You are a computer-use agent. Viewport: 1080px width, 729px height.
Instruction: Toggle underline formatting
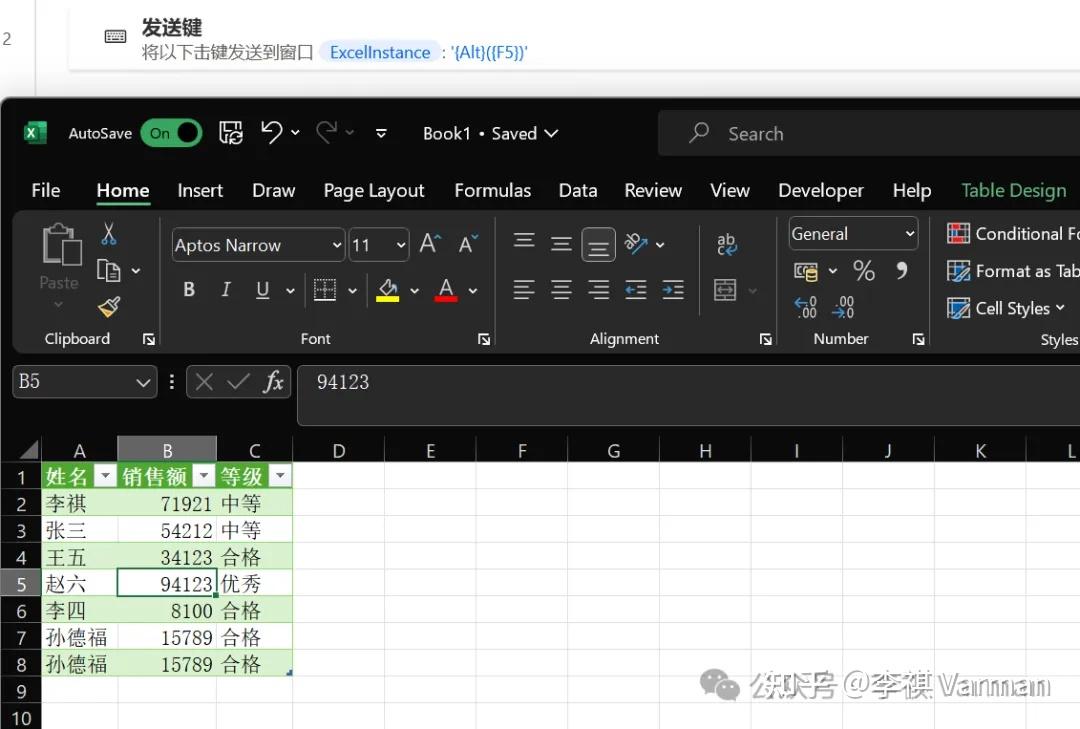261,290
